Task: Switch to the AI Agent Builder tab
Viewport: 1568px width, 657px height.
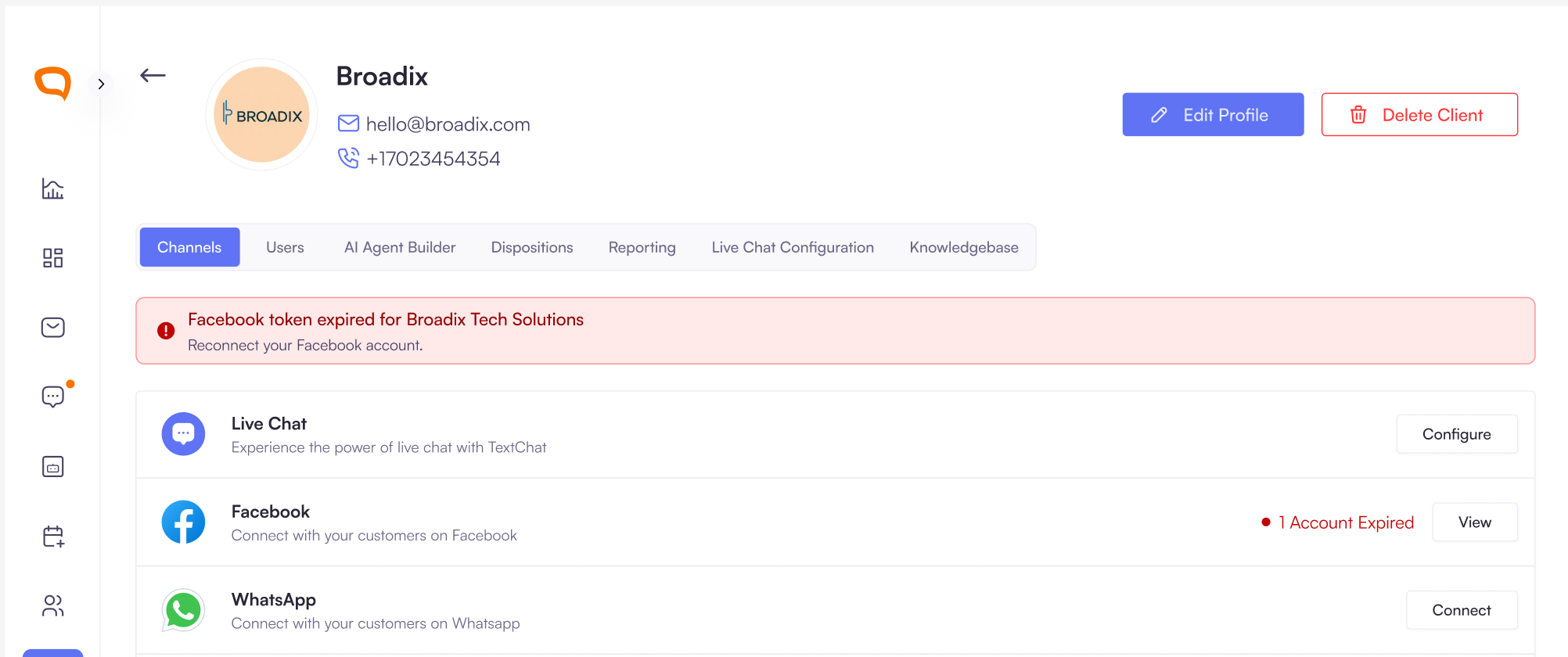Action: (400, 247)
